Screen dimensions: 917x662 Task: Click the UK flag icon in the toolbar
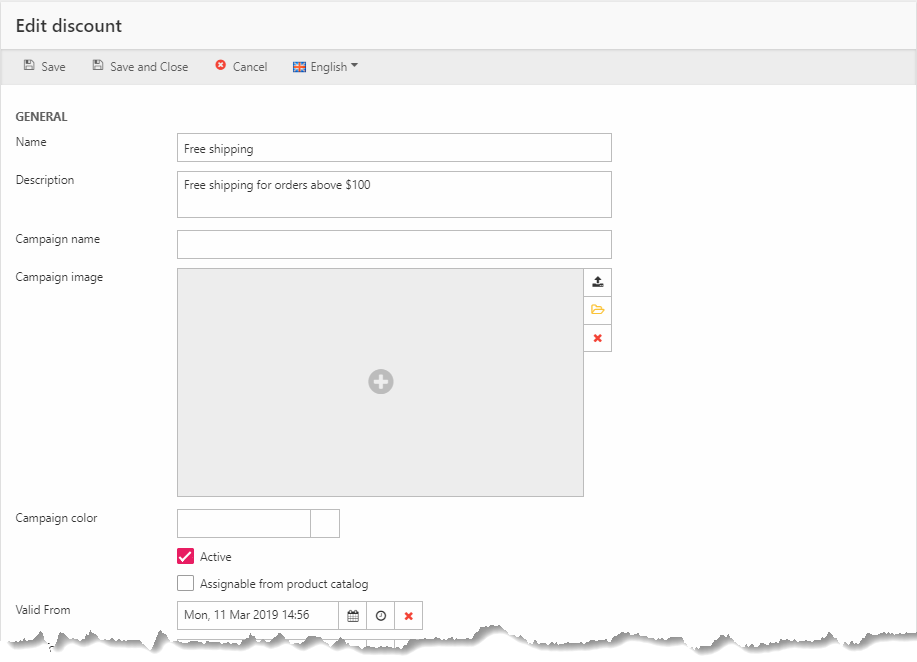[x=299, y=67]
